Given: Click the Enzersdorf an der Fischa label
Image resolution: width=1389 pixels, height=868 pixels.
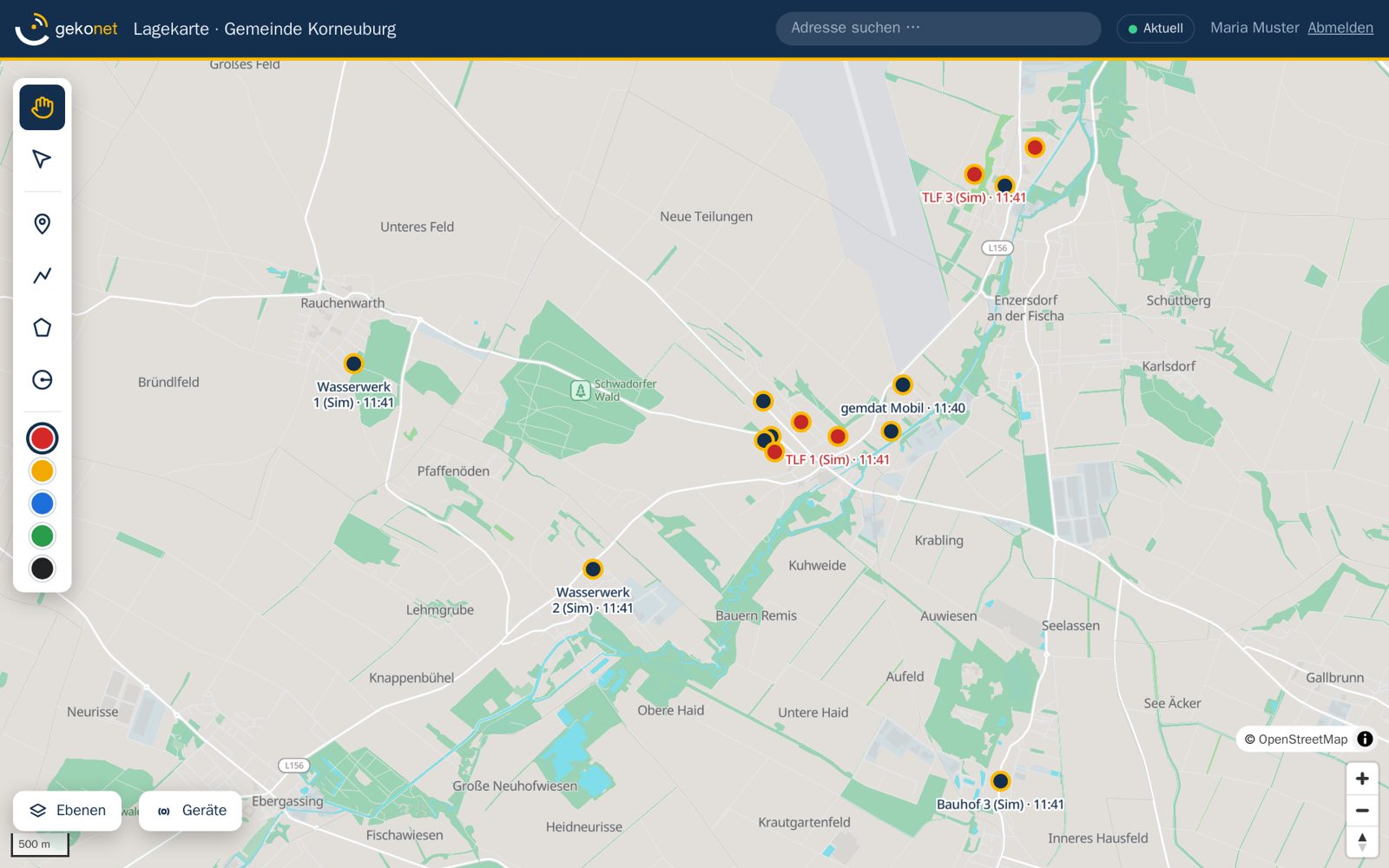Looking at the screenshot, I should [1025, 308].
